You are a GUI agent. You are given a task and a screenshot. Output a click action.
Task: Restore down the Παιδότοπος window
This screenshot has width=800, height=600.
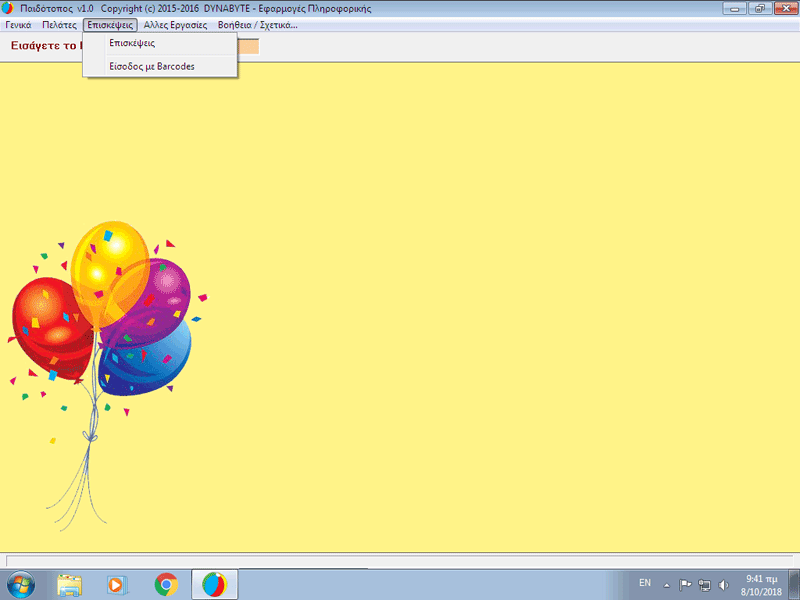click(760, 9)
